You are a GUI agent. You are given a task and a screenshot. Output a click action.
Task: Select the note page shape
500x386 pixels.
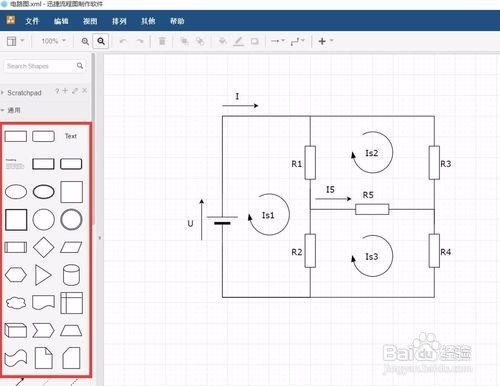click(x=44, y=358)
